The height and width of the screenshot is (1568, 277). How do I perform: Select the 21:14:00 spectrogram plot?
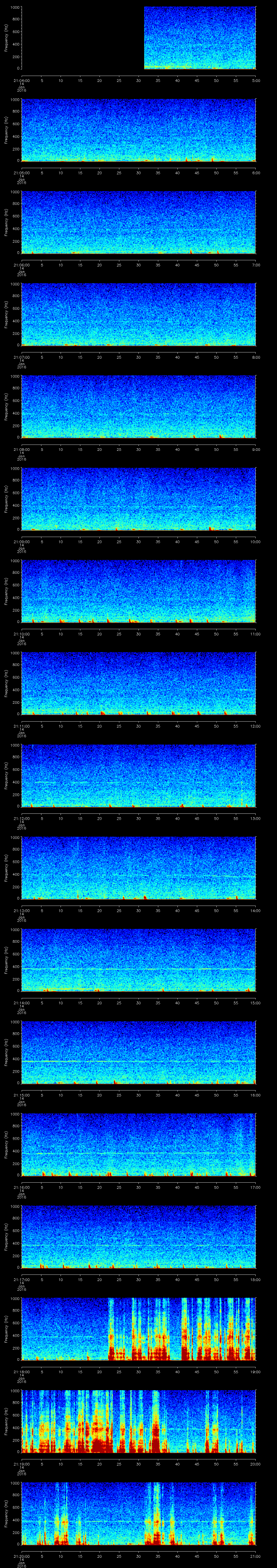[139, 960]
